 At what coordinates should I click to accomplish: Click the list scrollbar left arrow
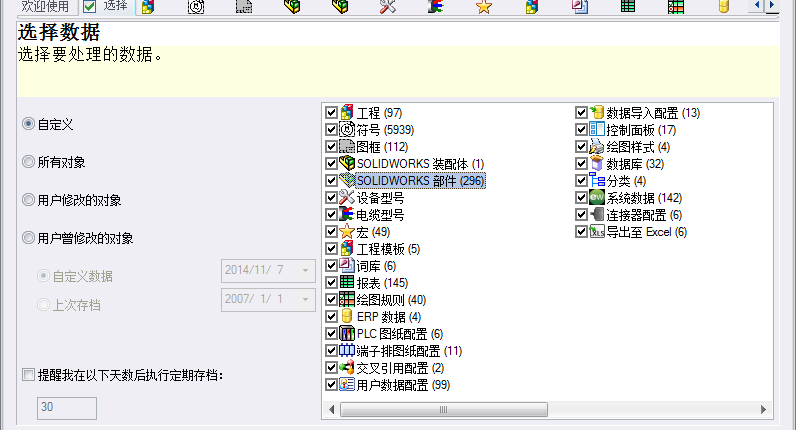[x=331, y=409]
